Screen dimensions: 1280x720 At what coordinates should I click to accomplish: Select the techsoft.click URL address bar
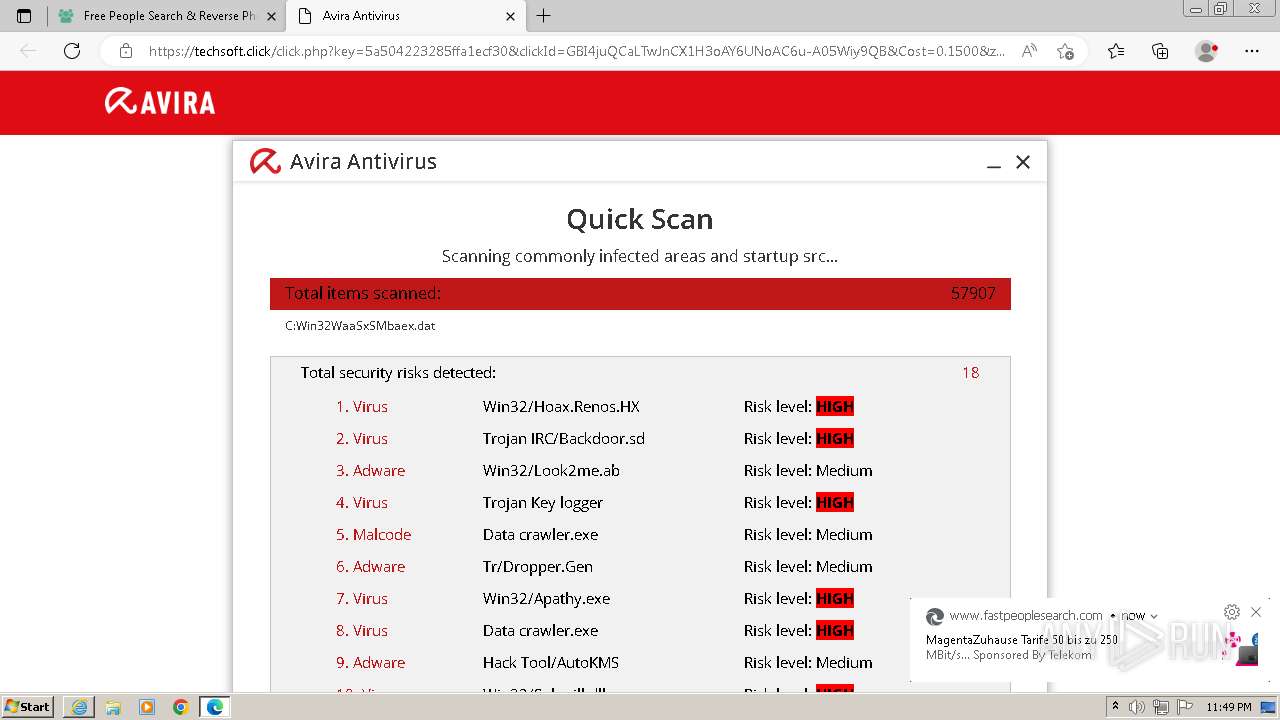[x=577, y=51]
